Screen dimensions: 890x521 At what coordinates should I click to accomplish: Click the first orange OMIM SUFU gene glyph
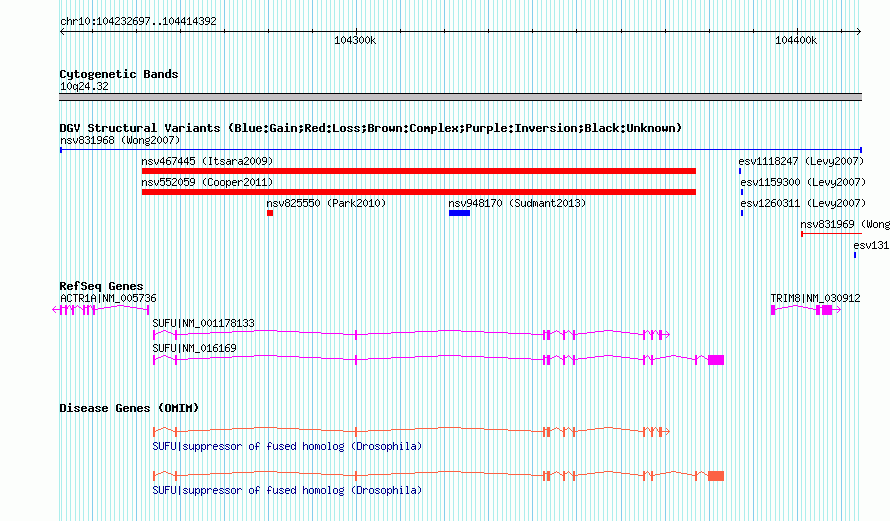click(412, 432)
